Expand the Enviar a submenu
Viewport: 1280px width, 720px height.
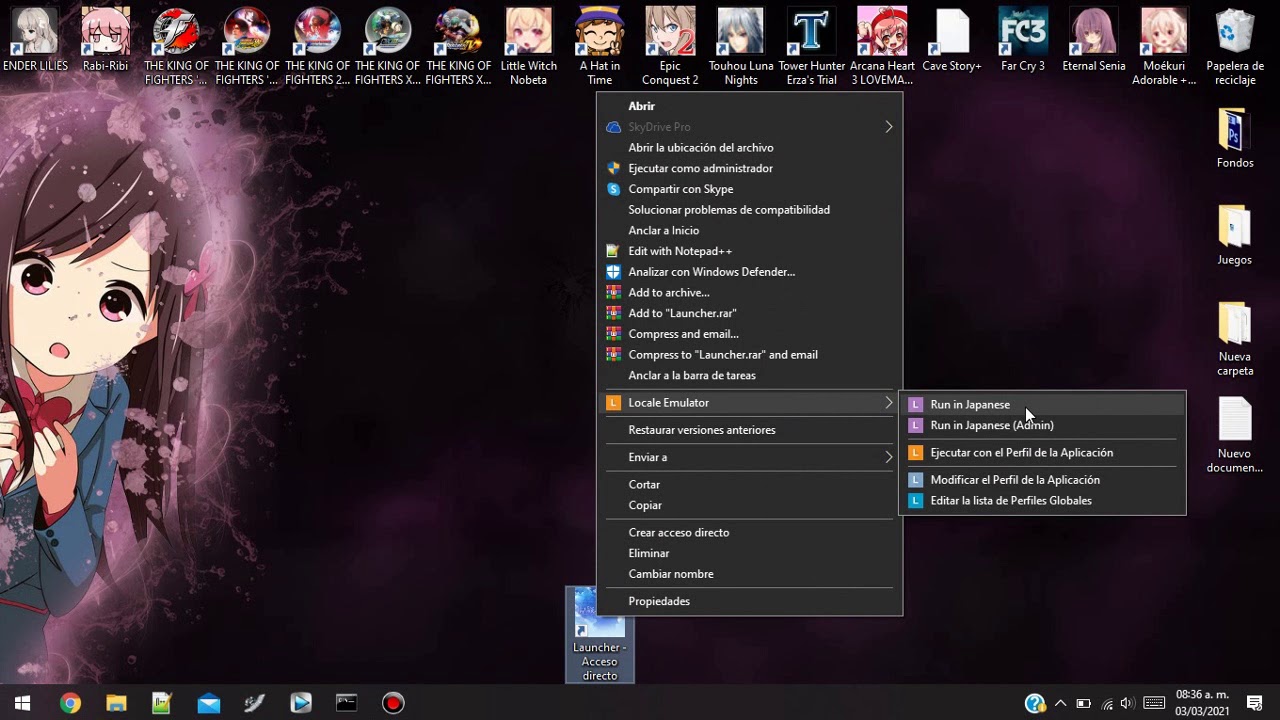tap(749, 457)
